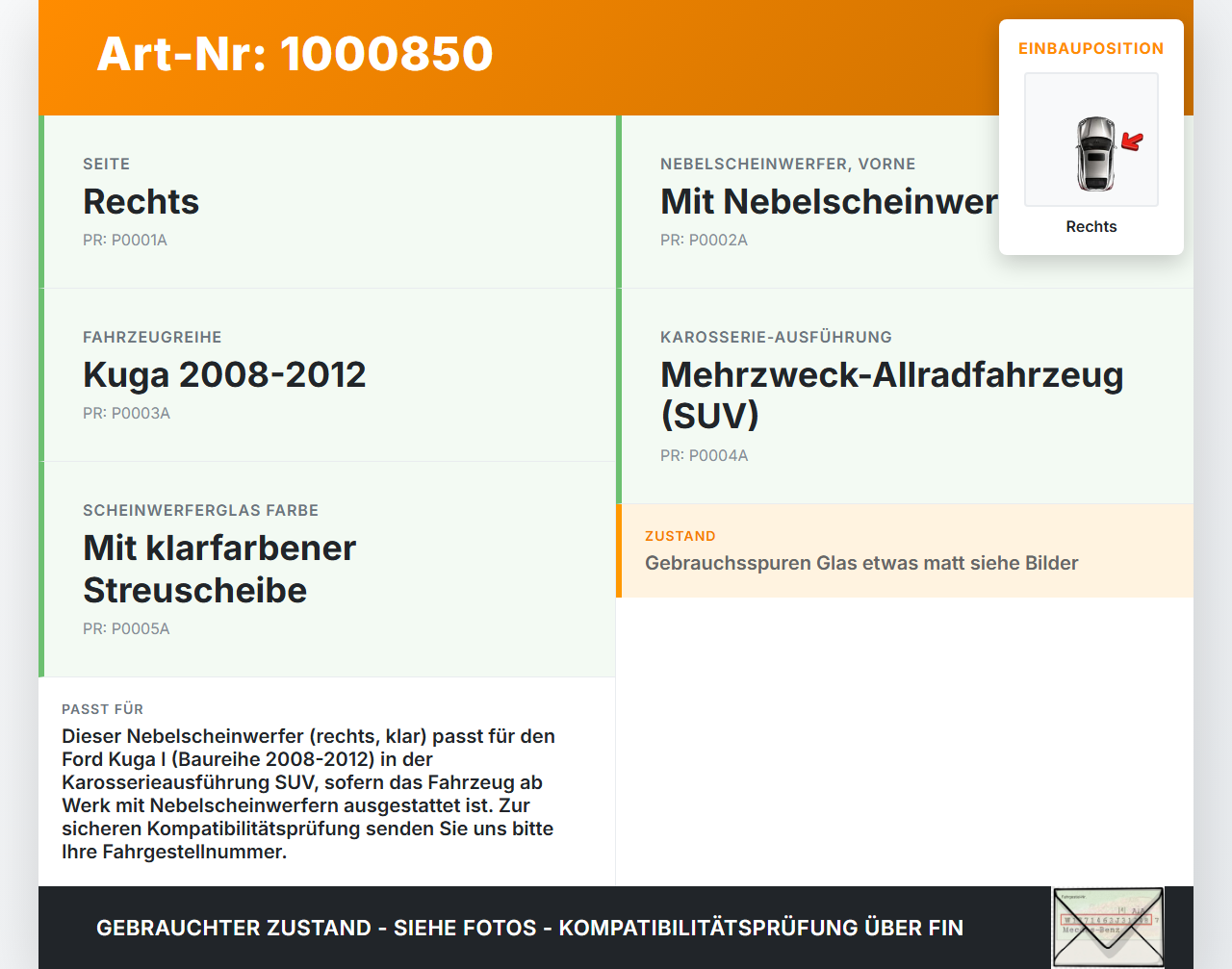Viewport: 1232px width, 969px height.
Task: Click the Rechts label under the car diagram
Action: pos(1091,226)
